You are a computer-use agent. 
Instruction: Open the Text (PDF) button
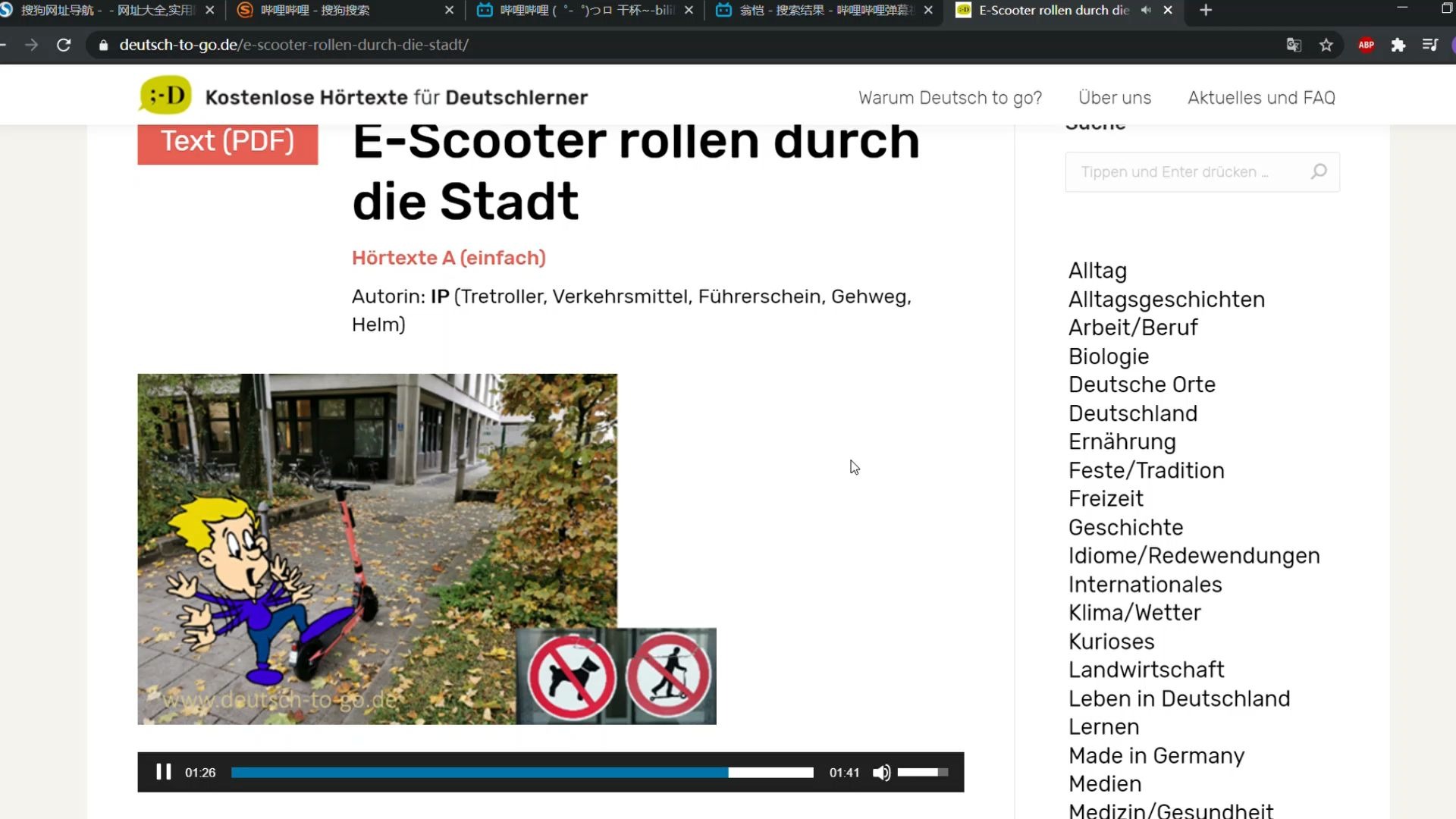point(227,142)
